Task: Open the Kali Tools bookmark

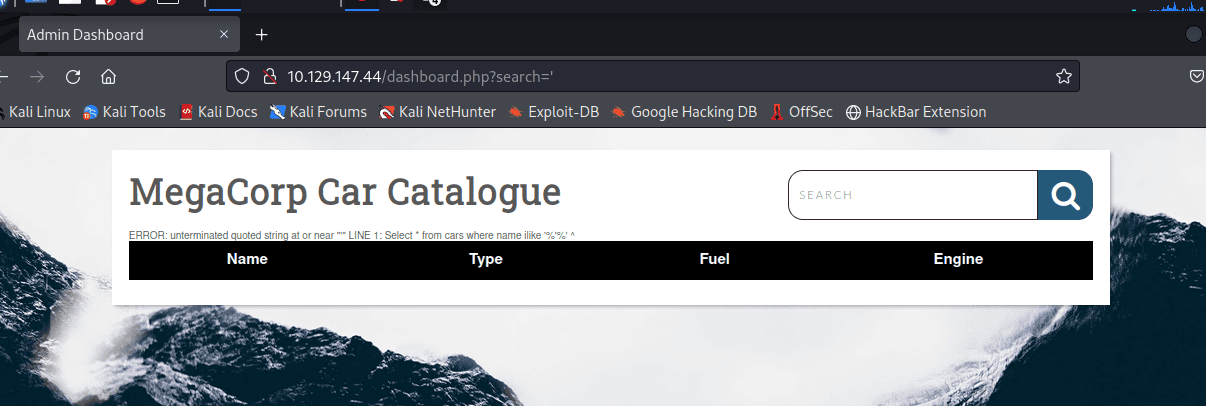Action: click(124, 112)
